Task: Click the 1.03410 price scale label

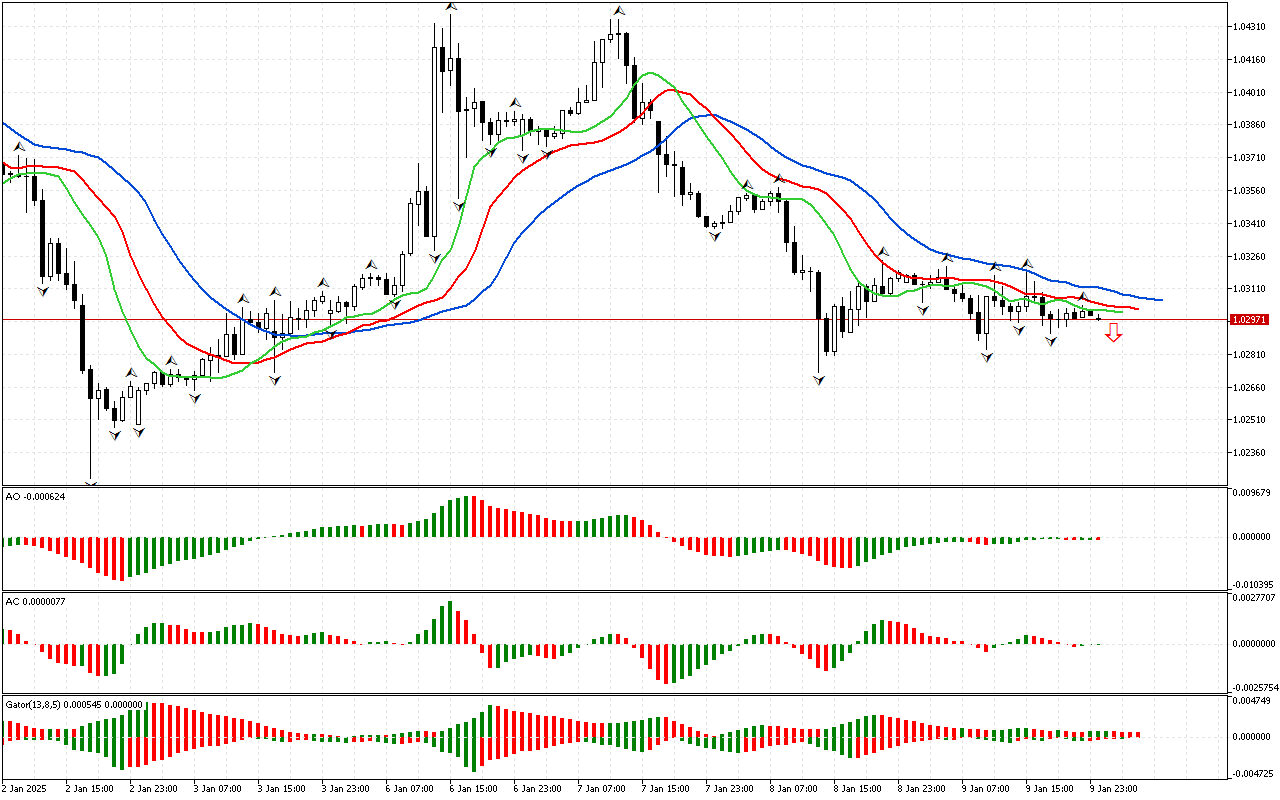Action: point(1250,224)
